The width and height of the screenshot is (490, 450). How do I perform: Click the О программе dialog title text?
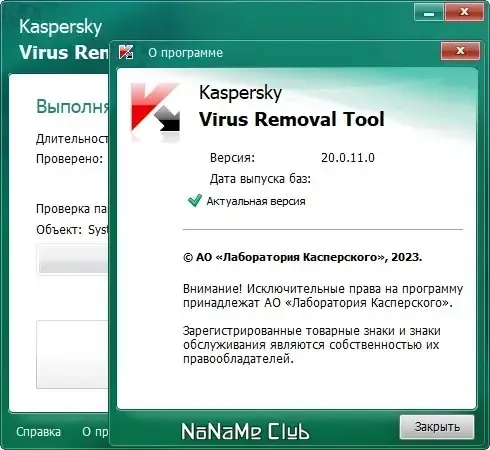coord(185,53)
